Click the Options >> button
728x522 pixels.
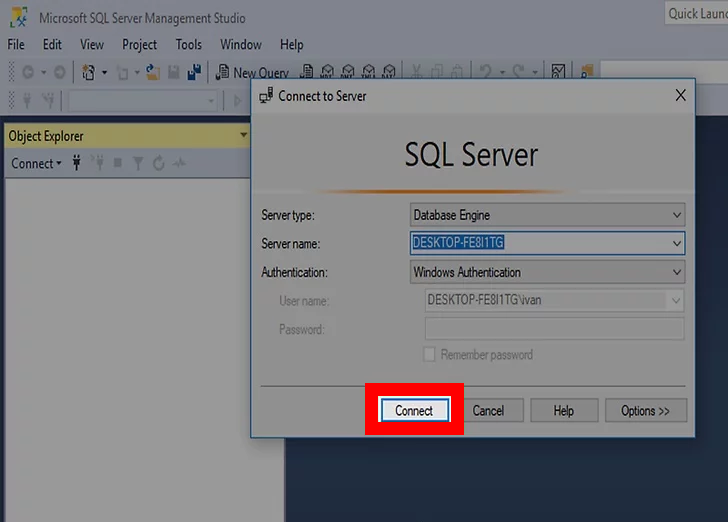coord(646,411)
